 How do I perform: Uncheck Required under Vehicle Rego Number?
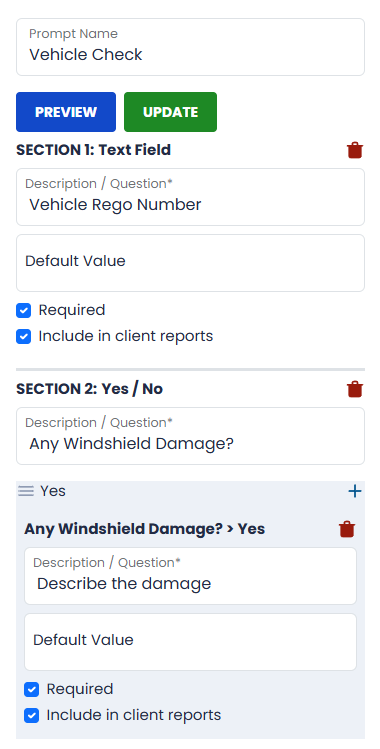pos(23,310)
